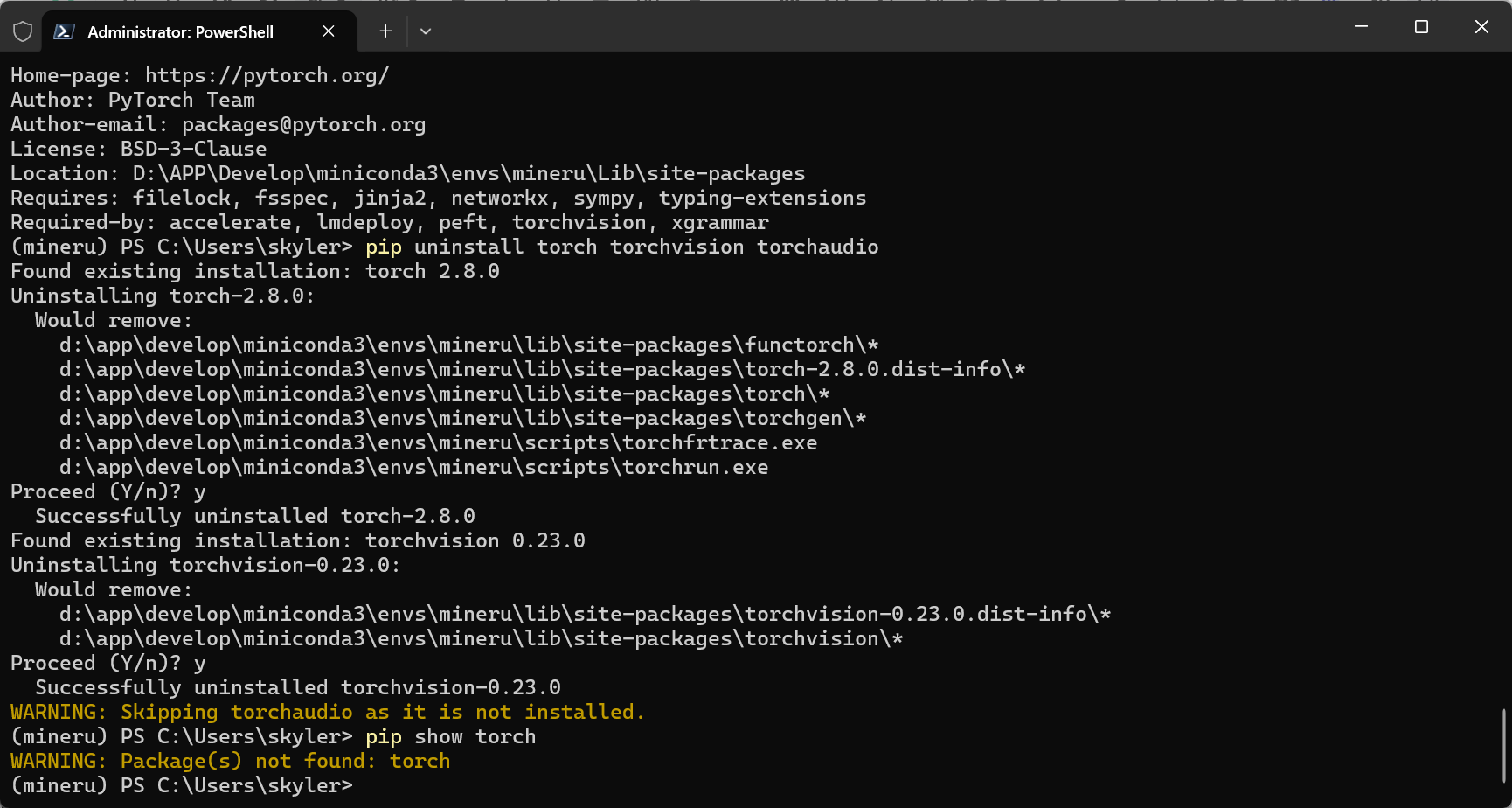Close the Administrator: PowerShell tab
This screenshot has width=1512, height=808.
[x=329, y=31]
